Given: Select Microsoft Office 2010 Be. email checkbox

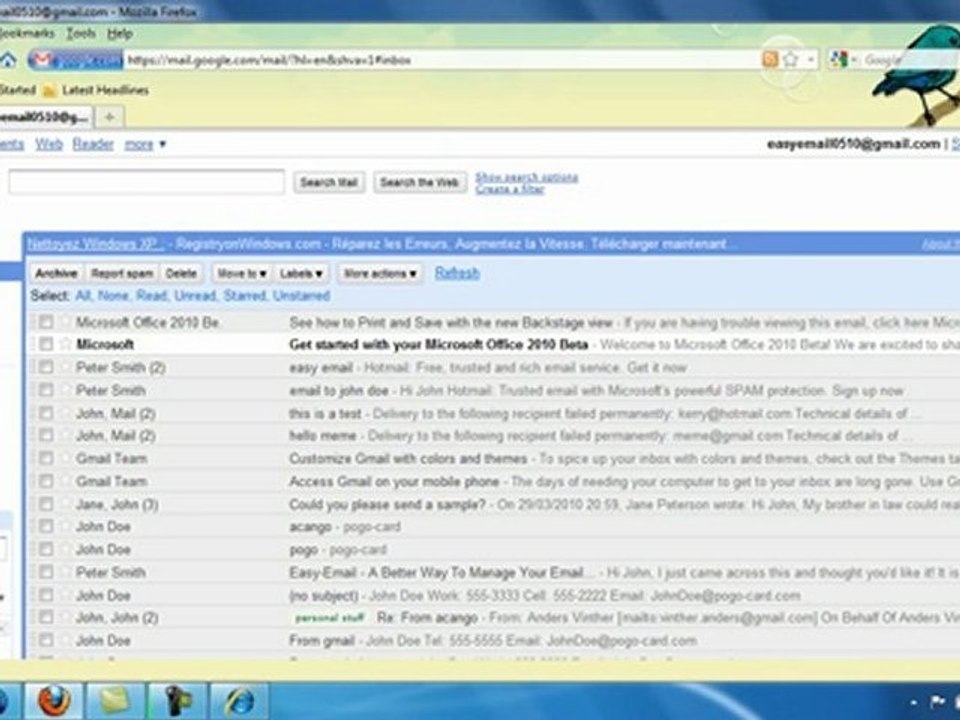Looking at the screenshot, I should pos(46,321).
